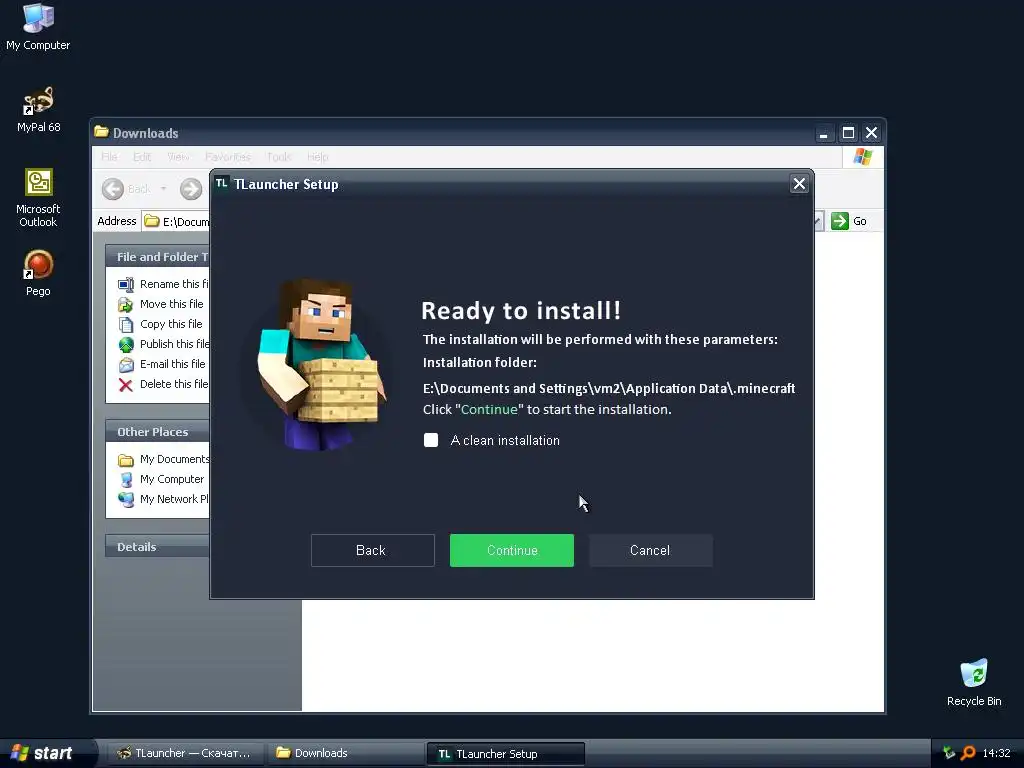Click Delete this file link
This screenshot has height=768, width=1024.
174,384
